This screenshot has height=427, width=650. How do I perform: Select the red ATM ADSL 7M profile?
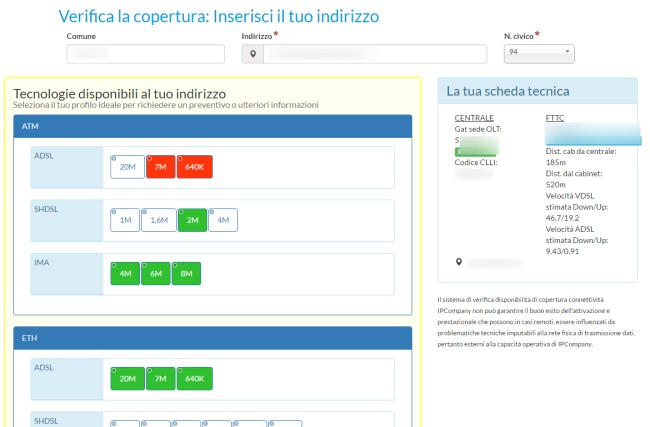pyautogui.click(x=160, y=167)
